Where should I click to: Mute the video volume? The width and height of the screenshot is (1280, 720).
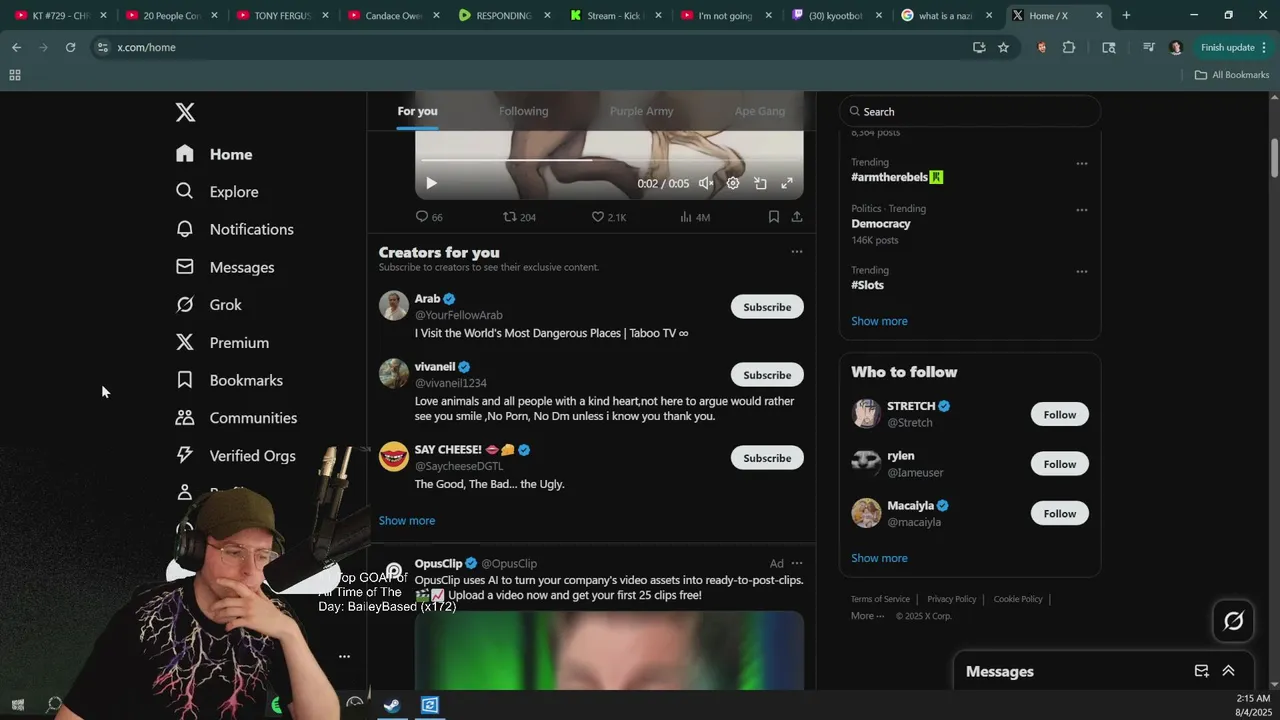pyautogui.click(x=706, y=183)
